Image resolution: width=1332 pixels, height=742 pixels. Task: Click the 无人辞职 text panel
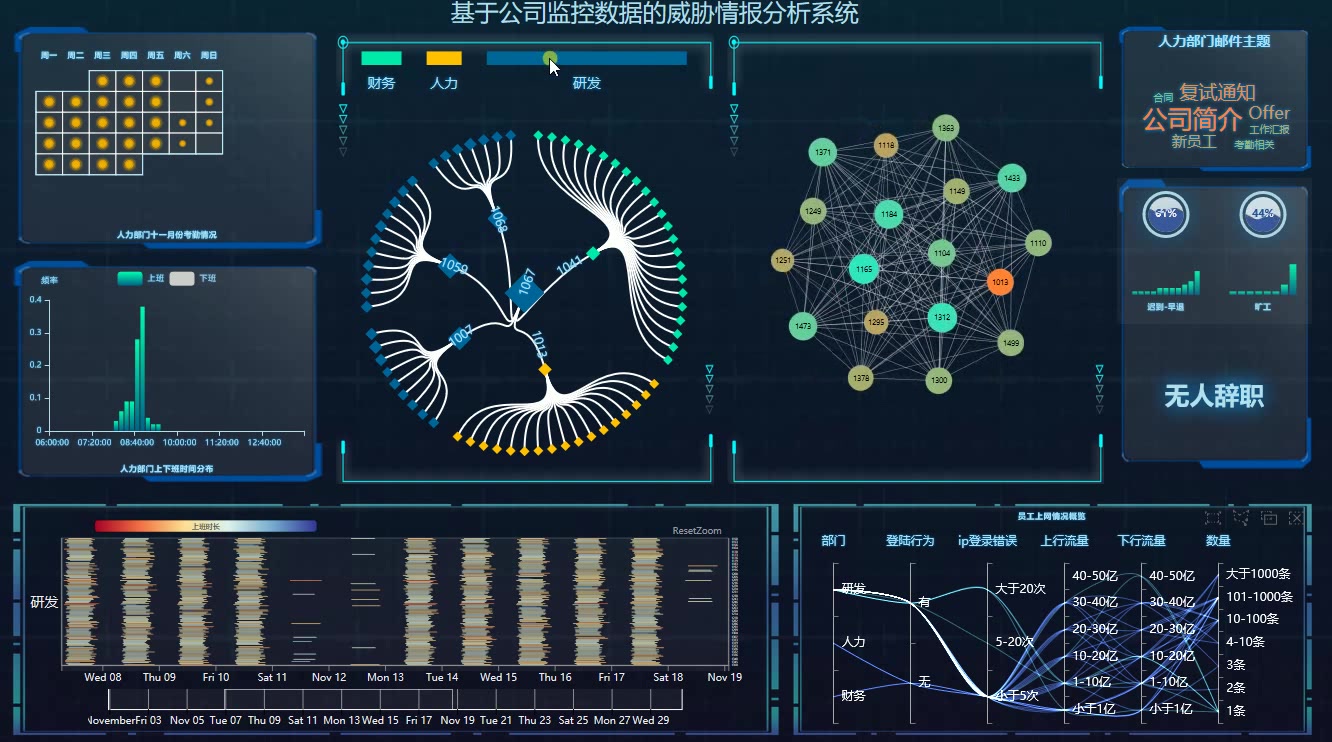pyautogui.click(x=1214, y=397)
